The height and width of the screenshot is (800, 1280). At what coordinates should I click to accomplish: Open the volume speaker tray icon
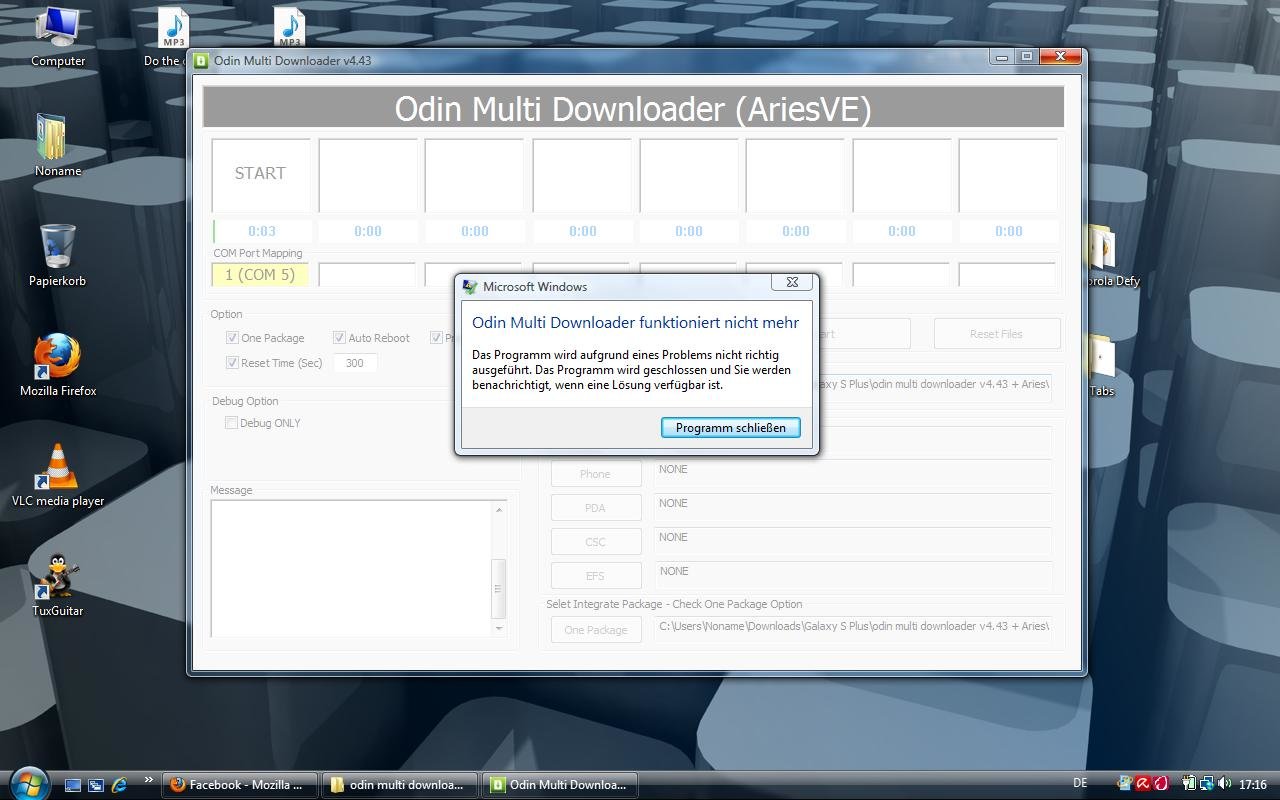tap(1225, 784)
